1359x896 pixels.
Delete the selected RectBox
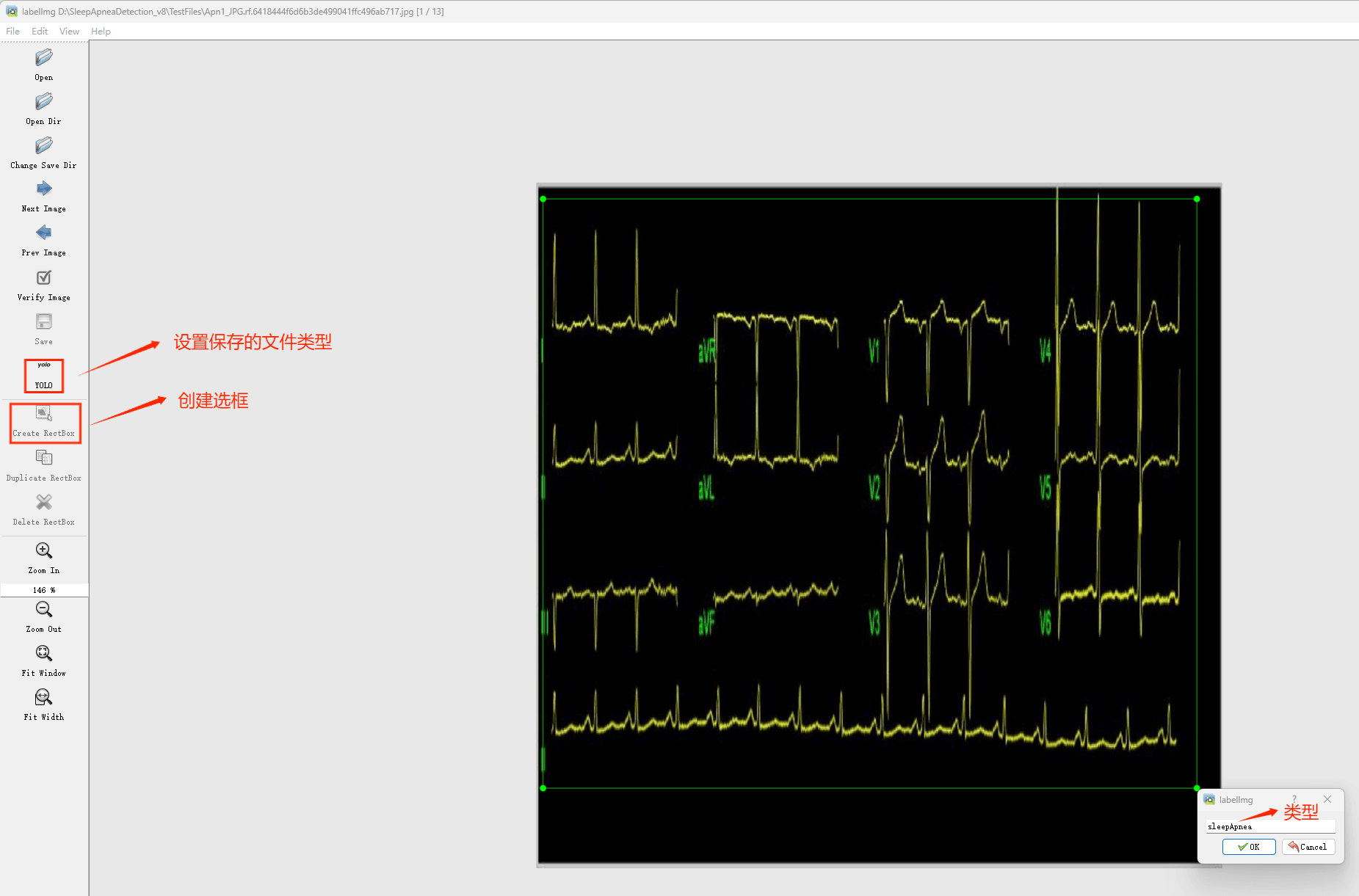(x=44, y=503)
